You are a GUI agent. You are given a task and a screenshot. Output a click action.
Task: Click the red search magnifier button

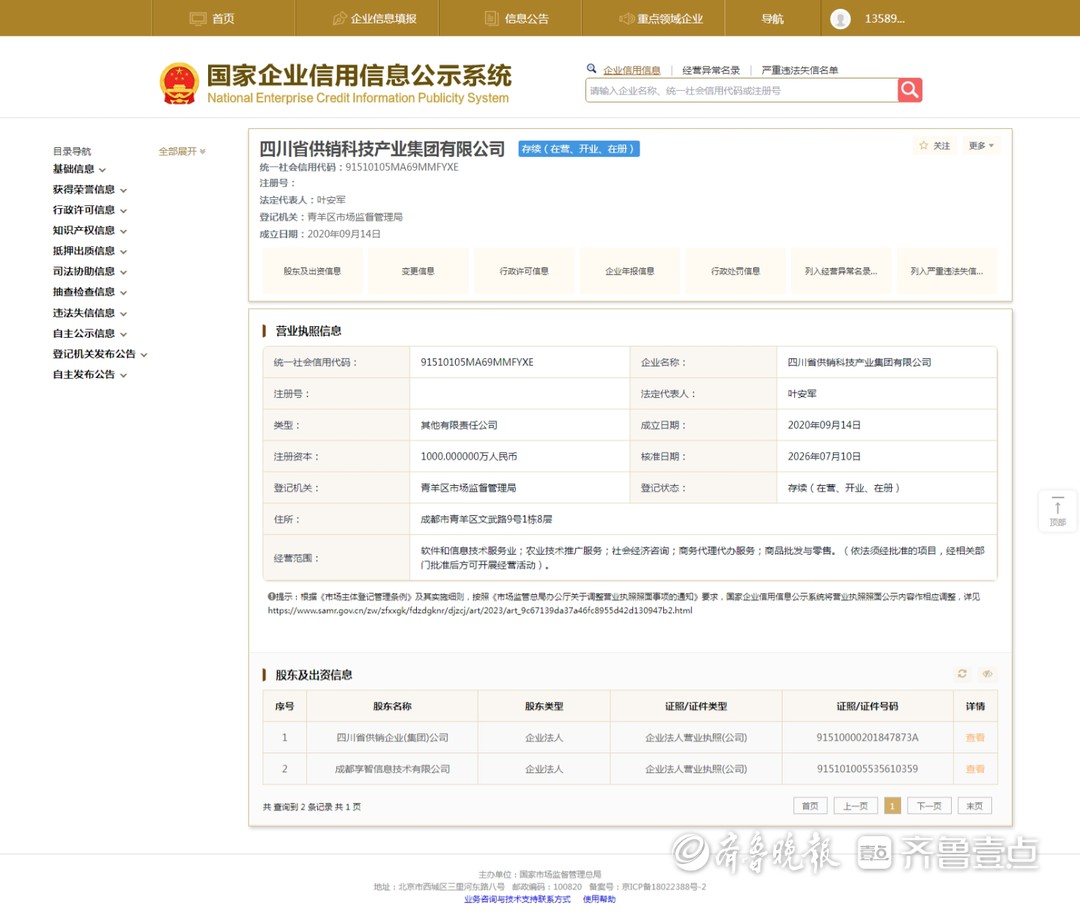coord(909,90)
